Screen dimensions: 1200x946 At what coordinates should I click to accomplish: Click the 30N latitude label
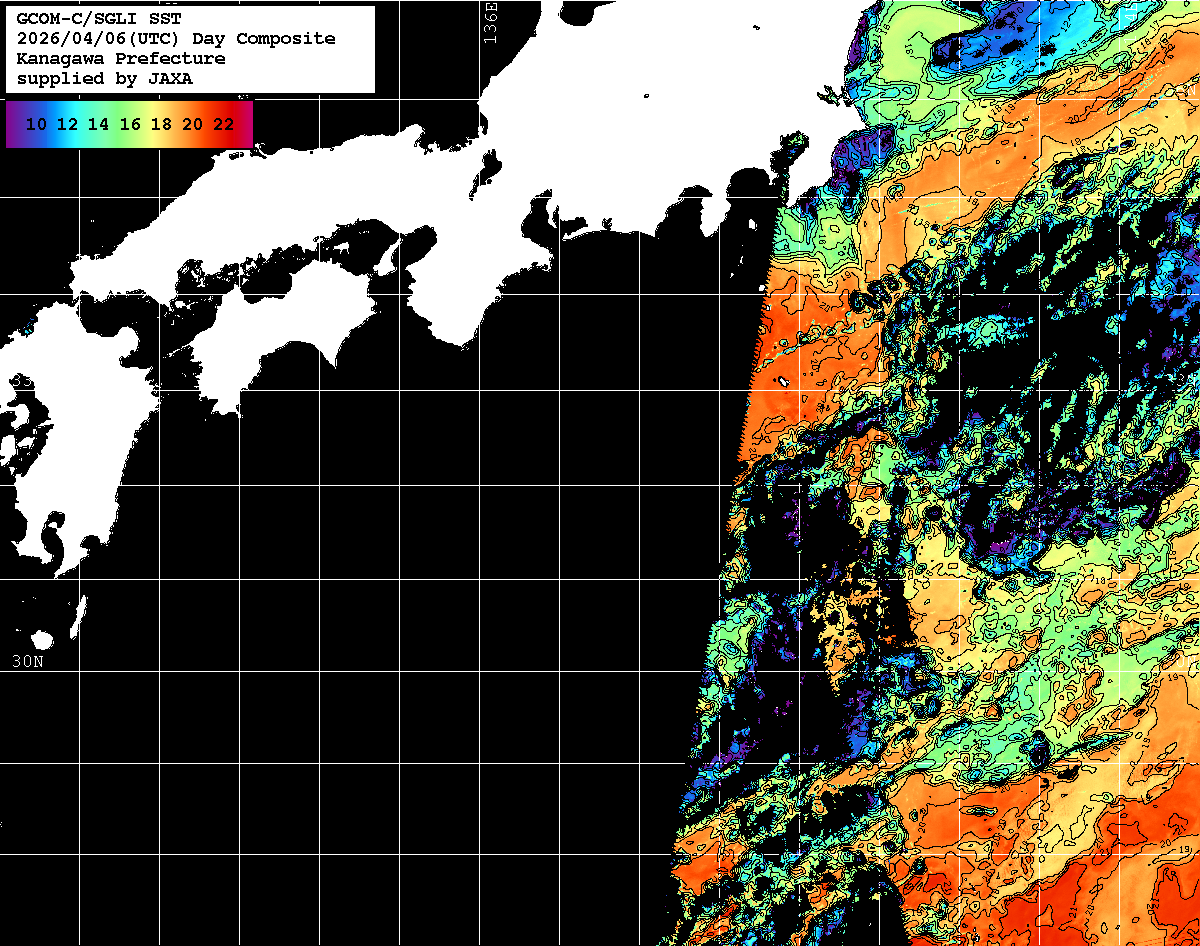(27, 661)
